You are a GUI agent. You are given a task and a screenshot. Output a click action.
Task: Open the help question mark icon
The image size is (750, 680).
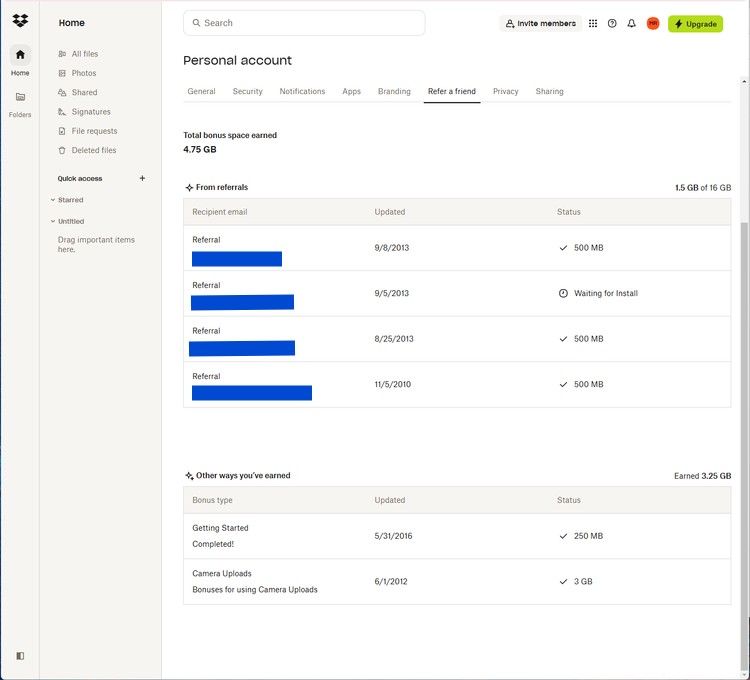612,23
